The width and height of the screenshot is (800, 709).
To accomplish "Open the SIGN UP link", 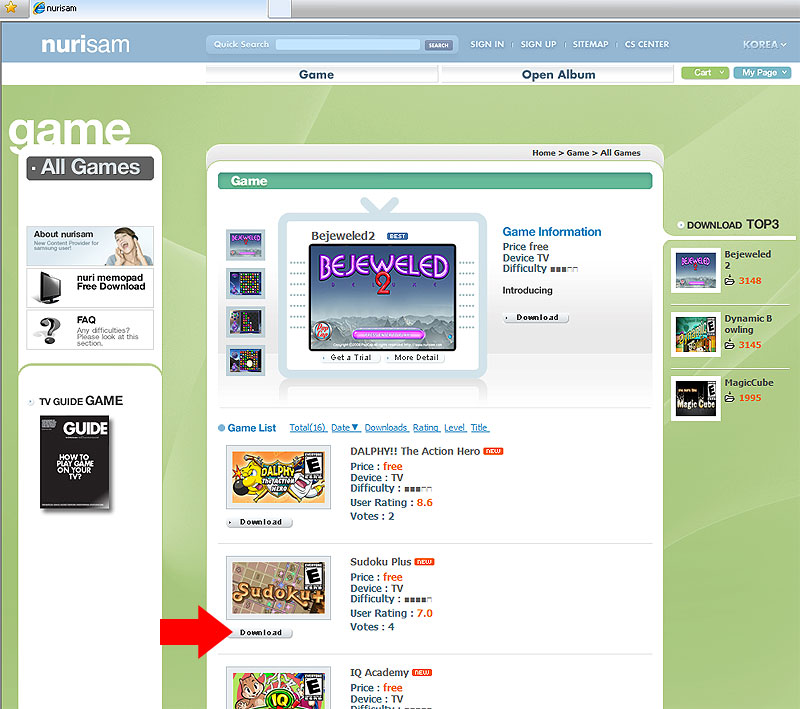I will click(x=538, y=44).
